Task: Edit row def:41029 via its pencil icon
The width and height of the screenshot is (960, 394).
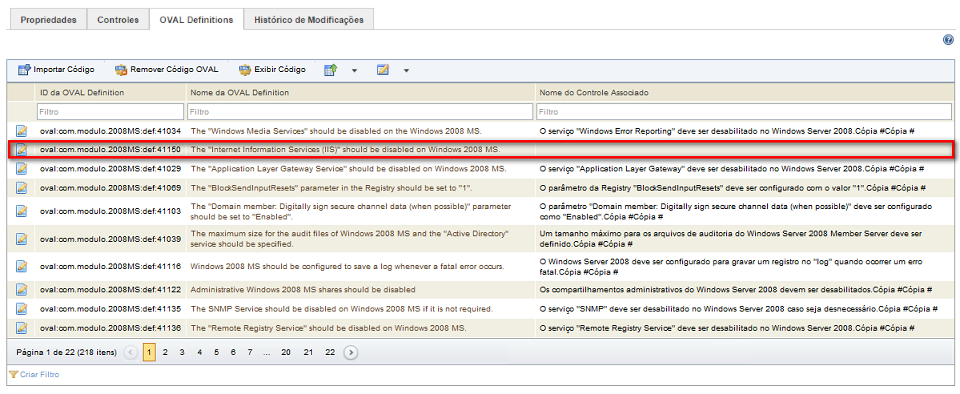Action: (22, 168)
